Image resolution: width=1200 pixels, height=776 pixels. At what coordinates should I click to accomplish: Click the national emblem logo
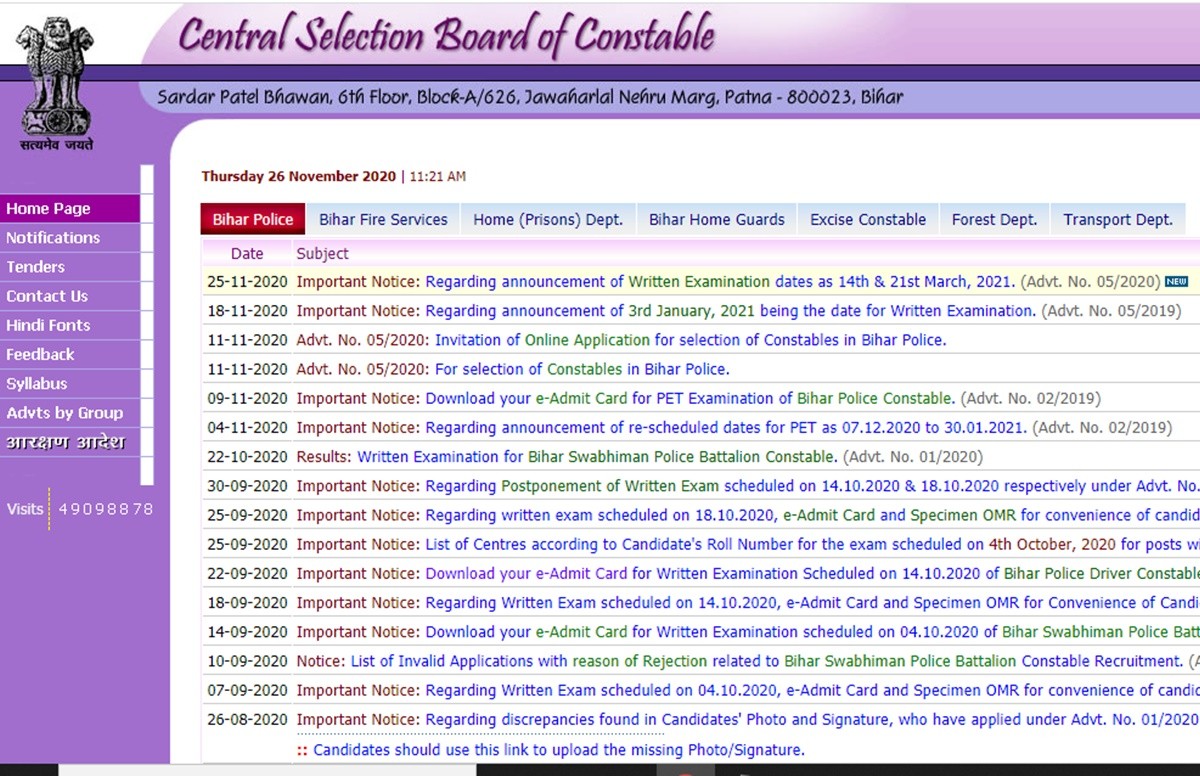[x=56, y=82]
